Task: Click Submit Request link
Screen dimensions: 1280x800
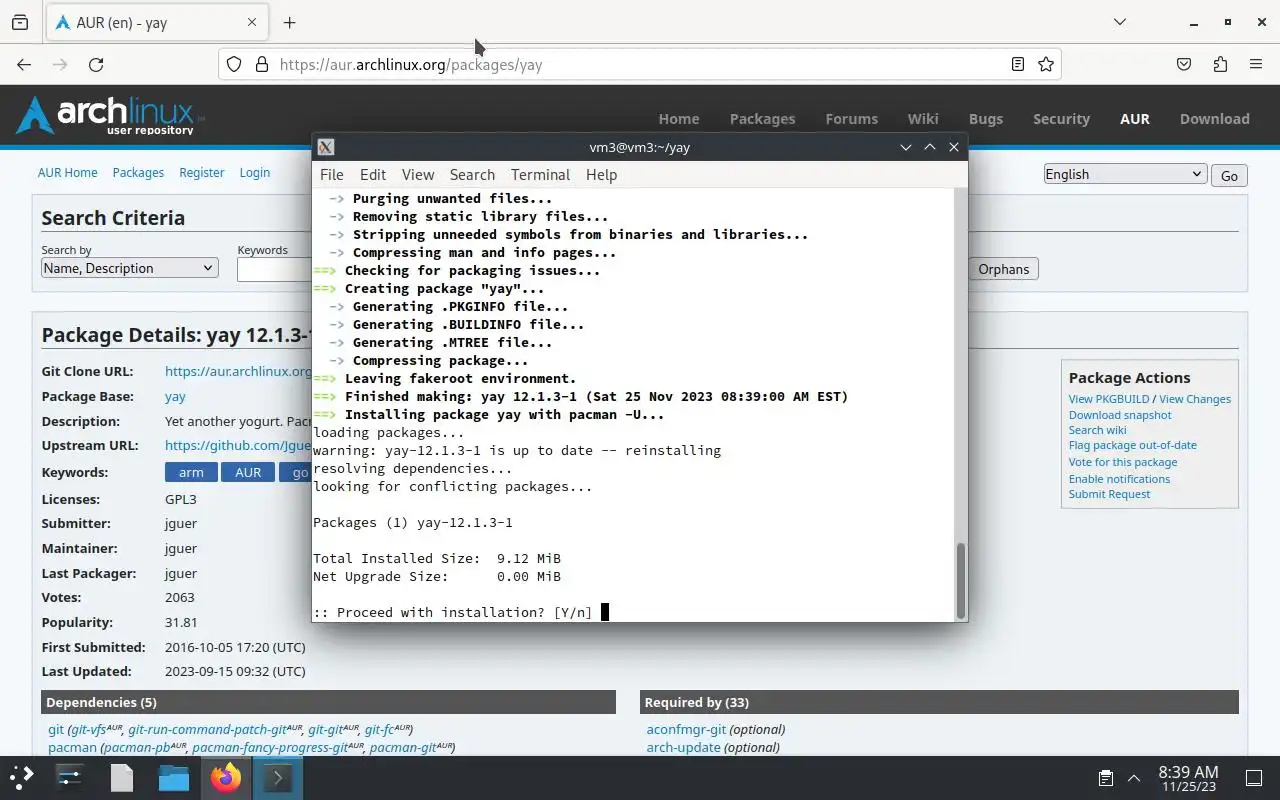Action: point(1109,494)
